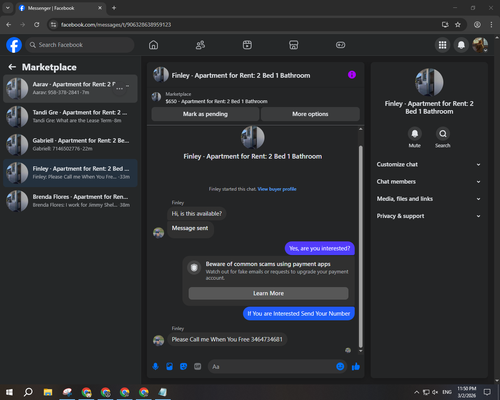Open the Marketplace storefront icon
500x400 pixels.
coord(294,45)
